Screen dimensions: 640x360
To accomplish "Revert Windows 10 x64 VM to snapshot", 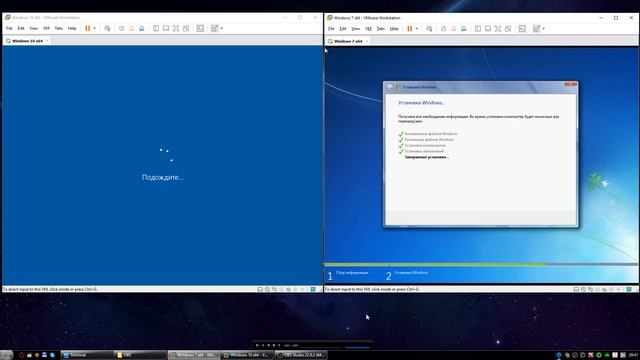I will tap(131, 29).
